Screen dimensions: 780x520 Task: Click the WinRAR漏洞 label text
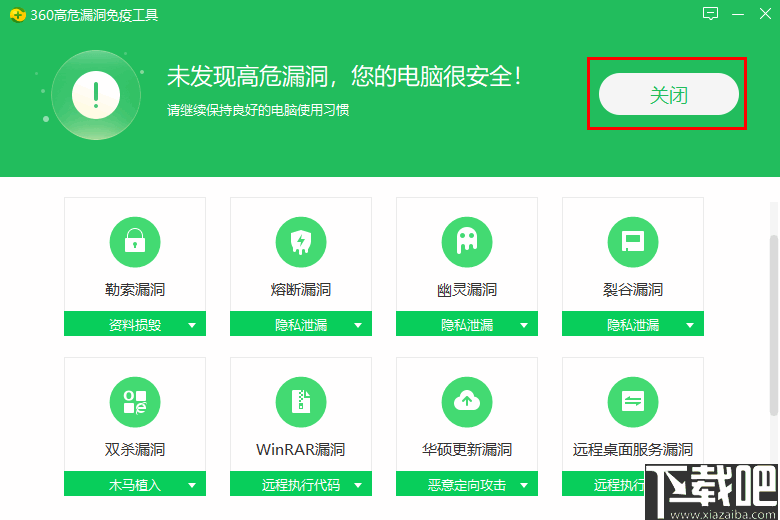301,450
